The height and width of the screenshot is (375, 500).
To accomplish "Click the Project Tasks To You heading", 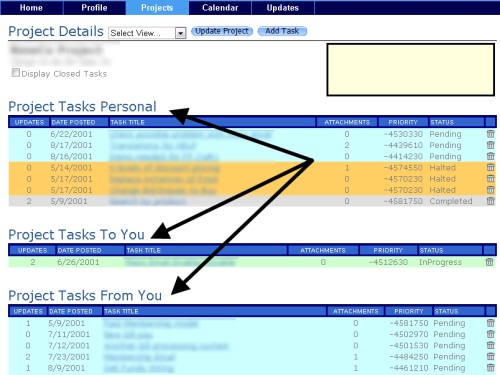I will [x=76, y=235].
